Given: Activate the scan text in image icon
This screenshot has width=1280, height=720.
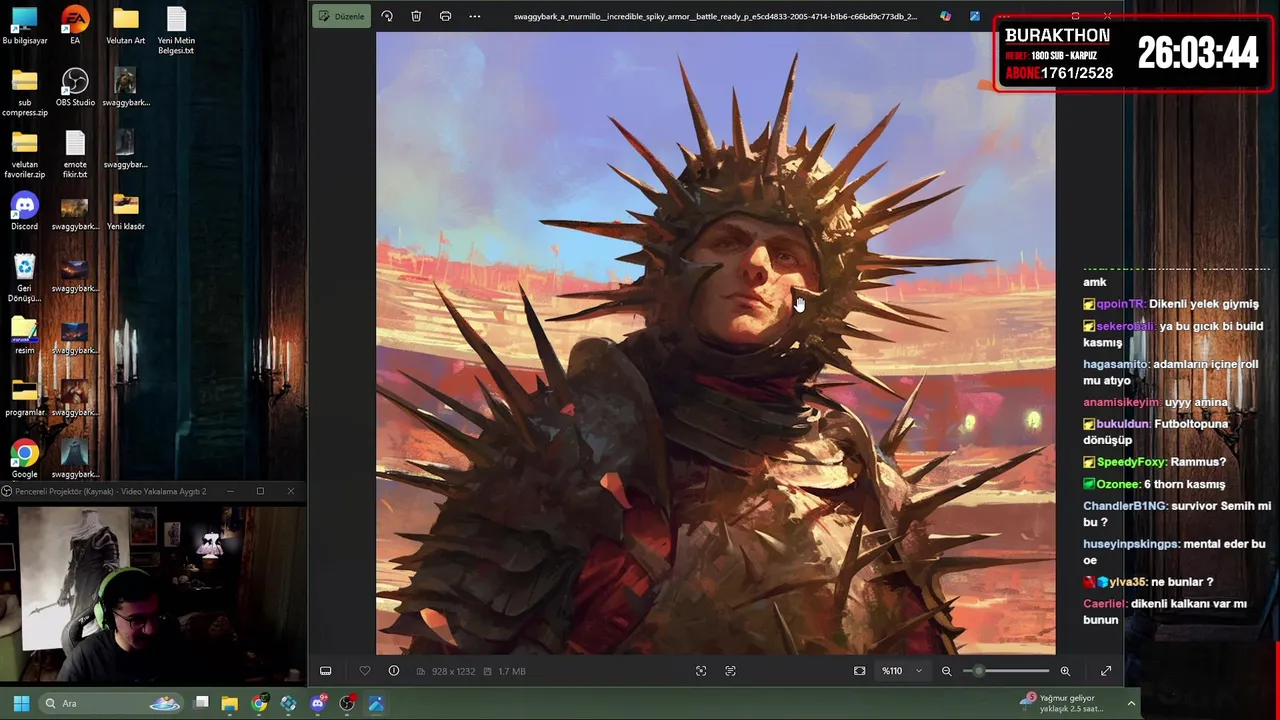Looking at the screenshot, I should tap(730, 671).
